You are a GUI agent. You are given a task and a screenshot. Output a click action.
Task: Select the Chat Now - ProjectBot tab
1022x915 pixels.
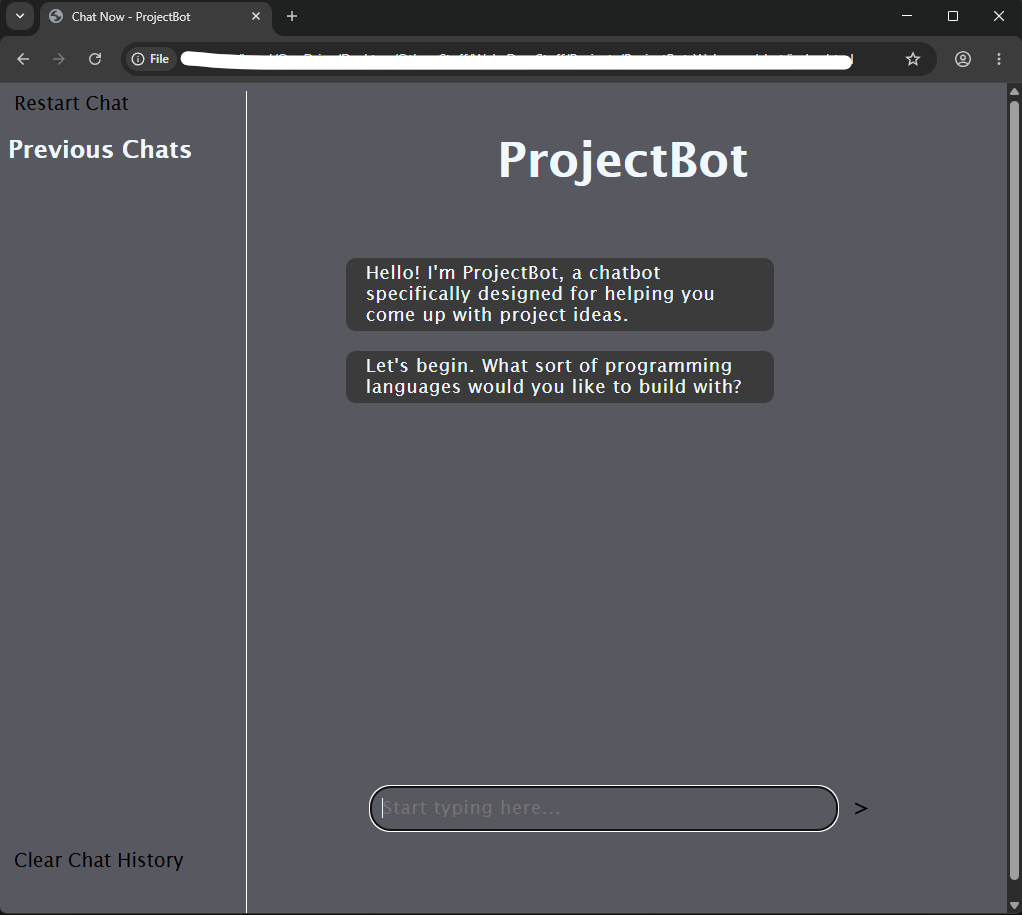(x=156, y=17)
